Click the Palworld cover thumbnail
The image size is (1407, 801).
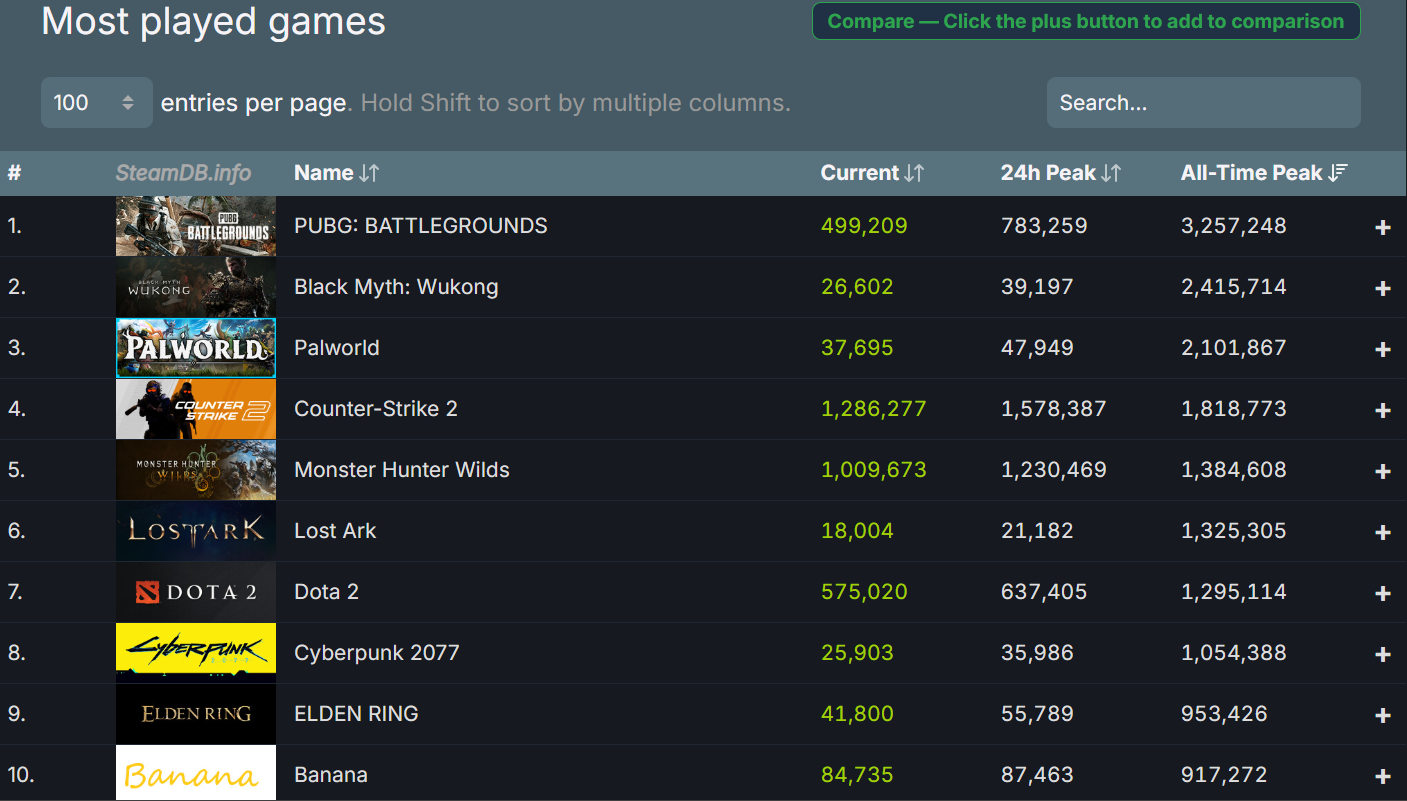tap(195, 348)
